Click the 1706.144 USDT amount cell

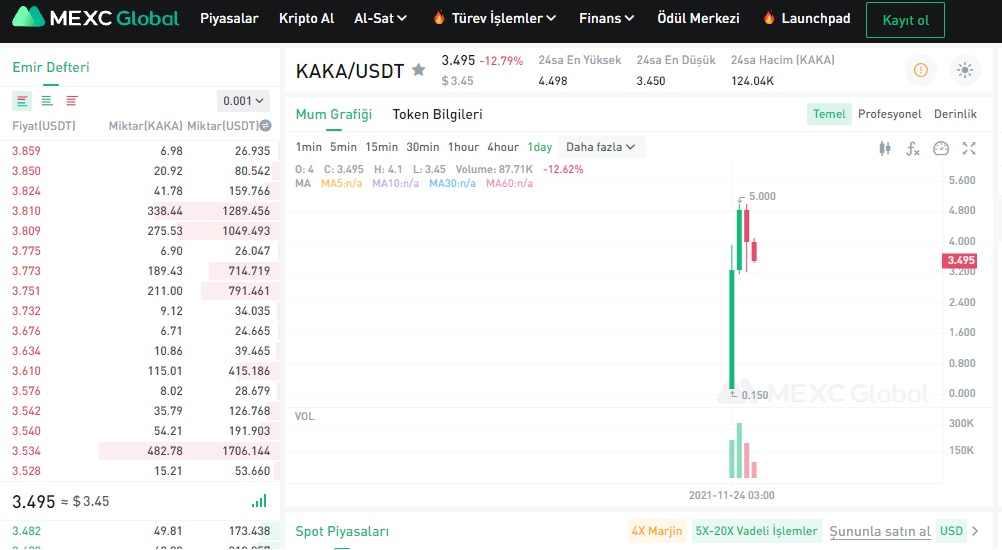246,451
